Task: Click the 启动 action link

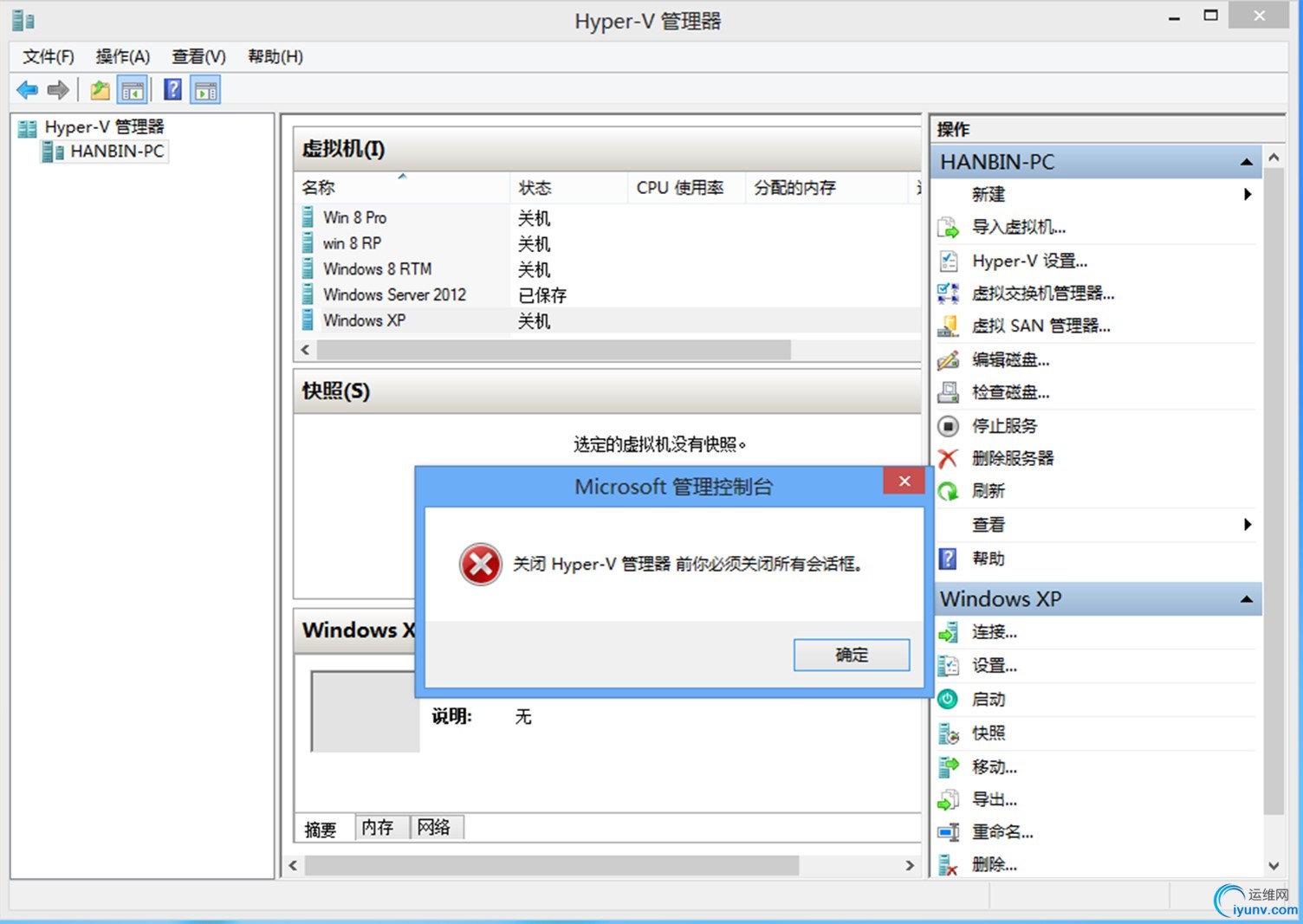Action: click(989, 699)
